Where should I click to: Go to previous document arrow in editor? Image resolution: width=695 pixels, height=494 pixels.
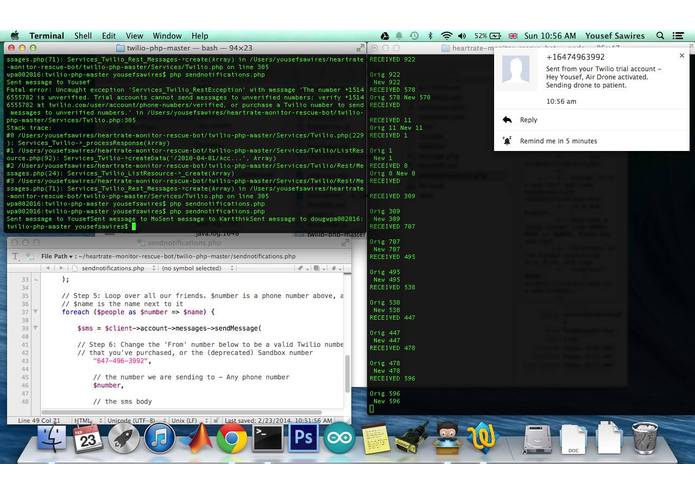point(48,268)
